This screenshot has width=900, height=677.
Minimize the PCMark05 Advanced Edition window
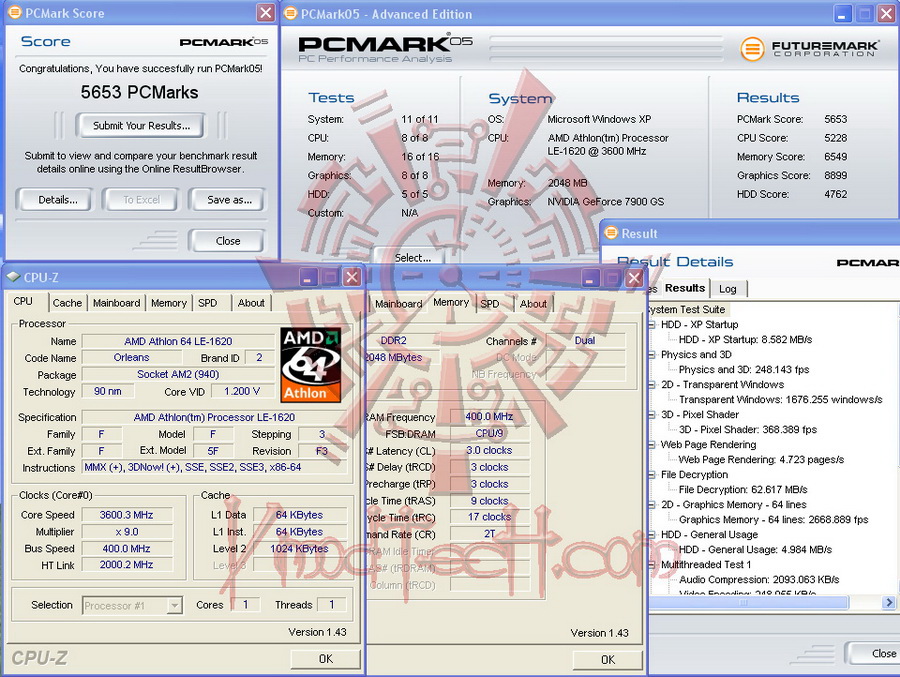click(841, 14)
